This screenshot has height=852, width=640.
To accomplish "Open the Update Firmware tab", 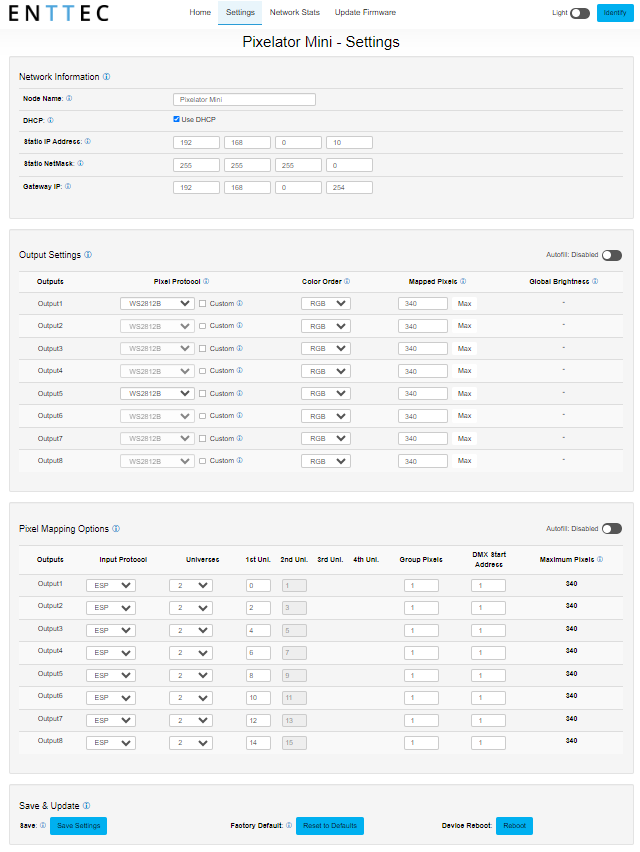I will click(x=365, y=12).
